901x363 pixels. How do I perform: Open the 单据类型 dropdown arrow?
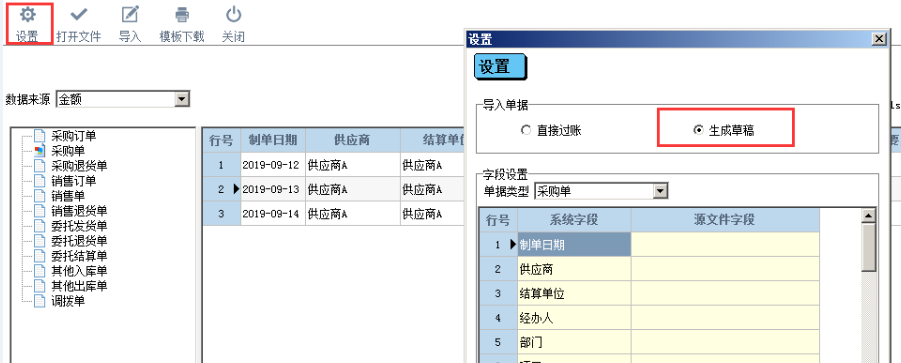point(661,191)
